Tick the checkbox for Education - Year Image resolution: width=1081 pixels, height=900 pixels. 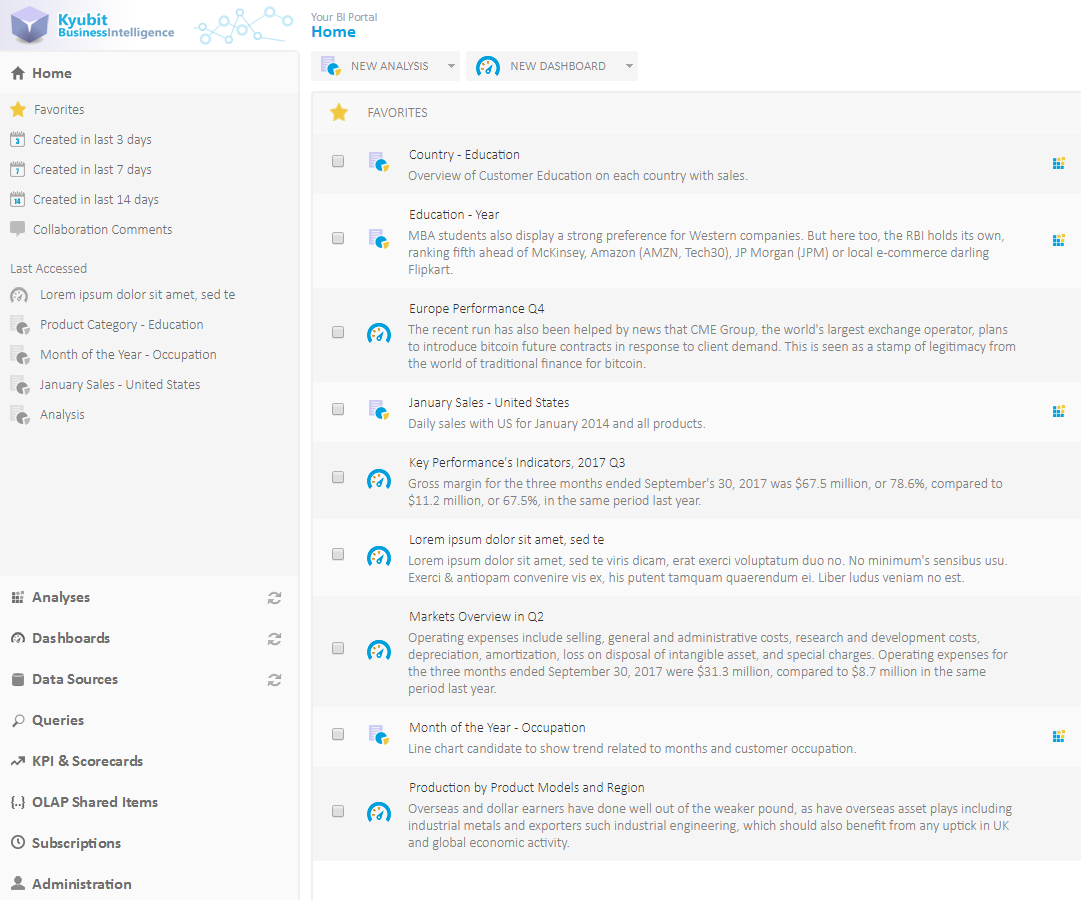(x=338, y=238)
